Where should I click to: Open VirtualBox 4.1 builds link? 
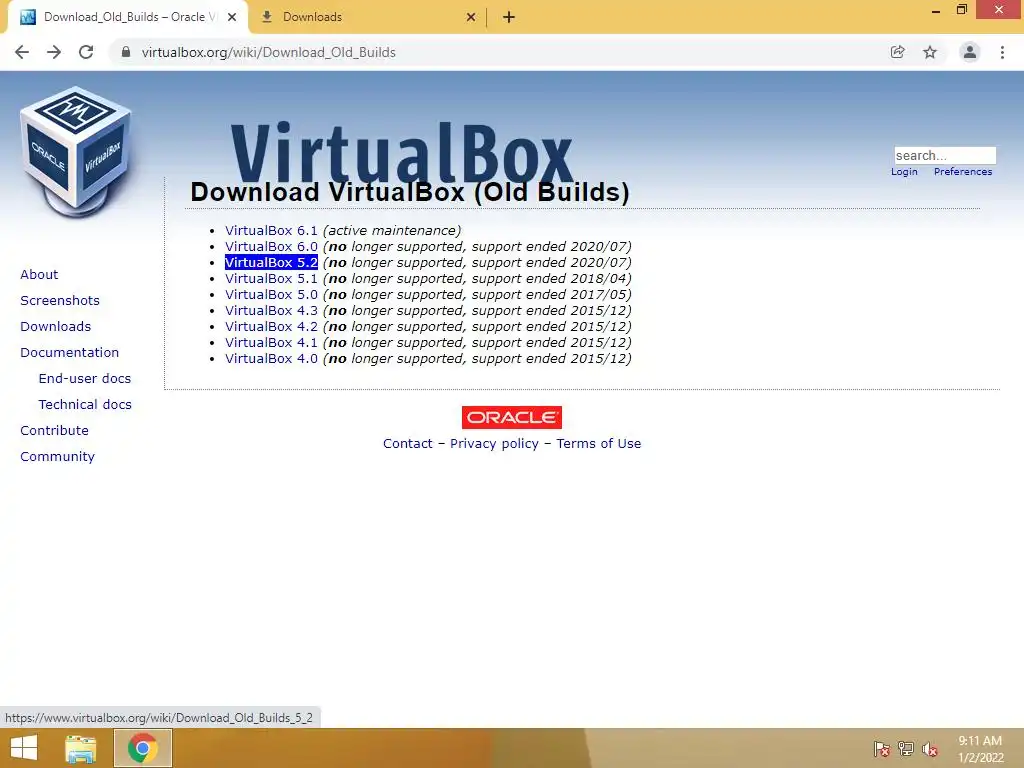(x=271, y=343)
